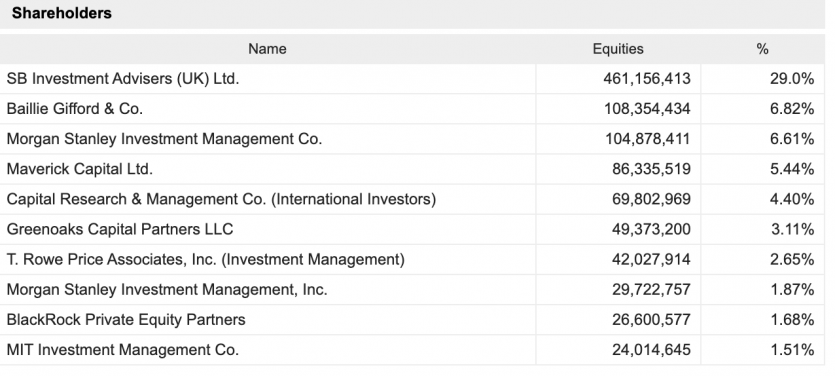Click the 24,014,645 equities value
Viewport: 835px width, 376px height.
point(651,350)
